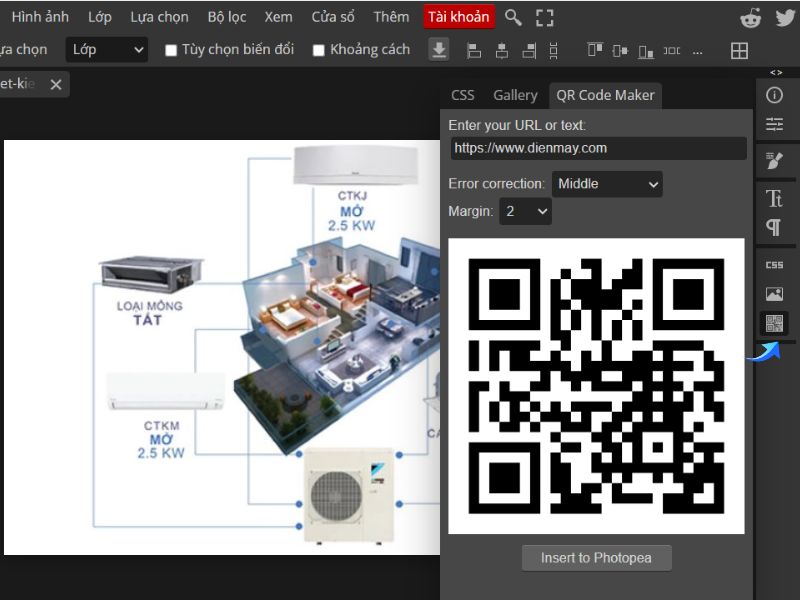
Task: Click Insert to Photopea button
Action: (596, 558)
